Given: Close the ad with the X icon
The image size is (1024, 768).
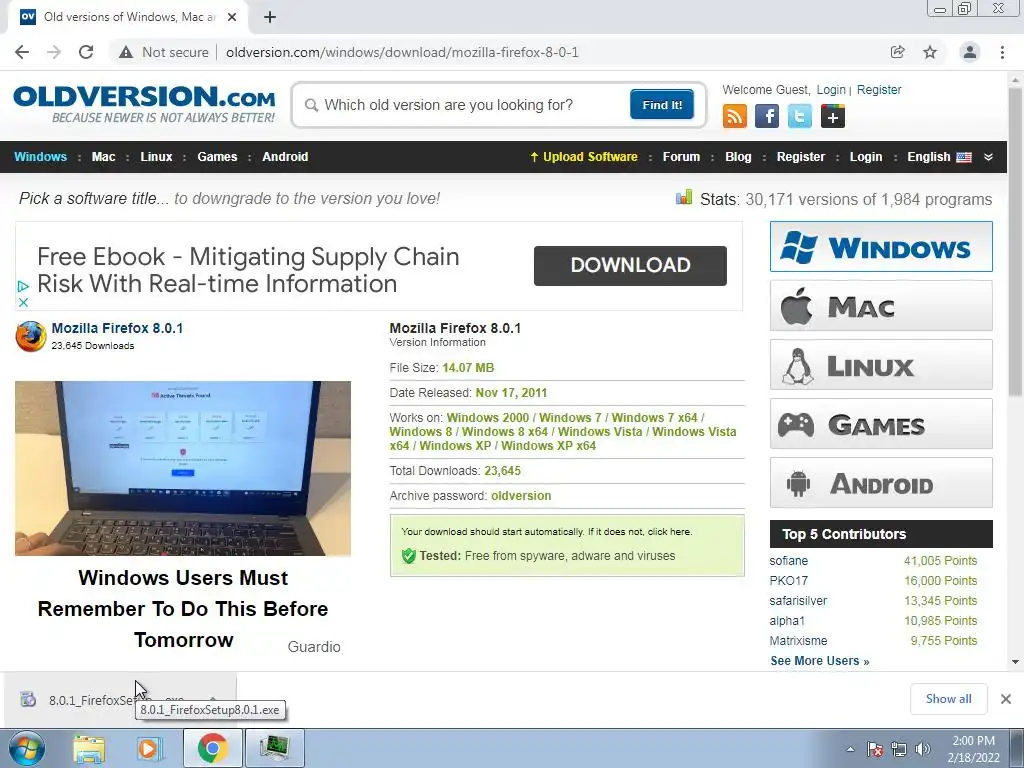Looking at the screenshot, I should 23,302.
